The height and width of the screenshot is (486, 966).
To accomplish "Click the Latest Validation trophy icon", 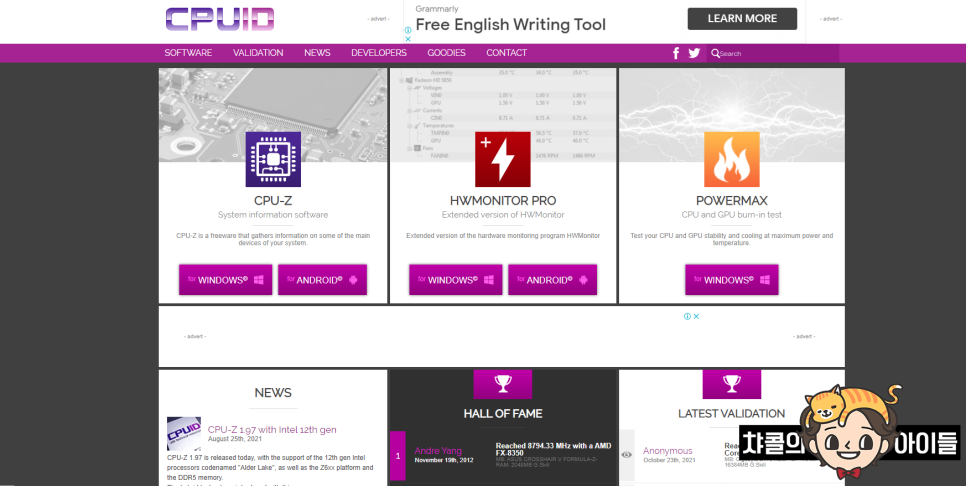I will tap(732, 384).
